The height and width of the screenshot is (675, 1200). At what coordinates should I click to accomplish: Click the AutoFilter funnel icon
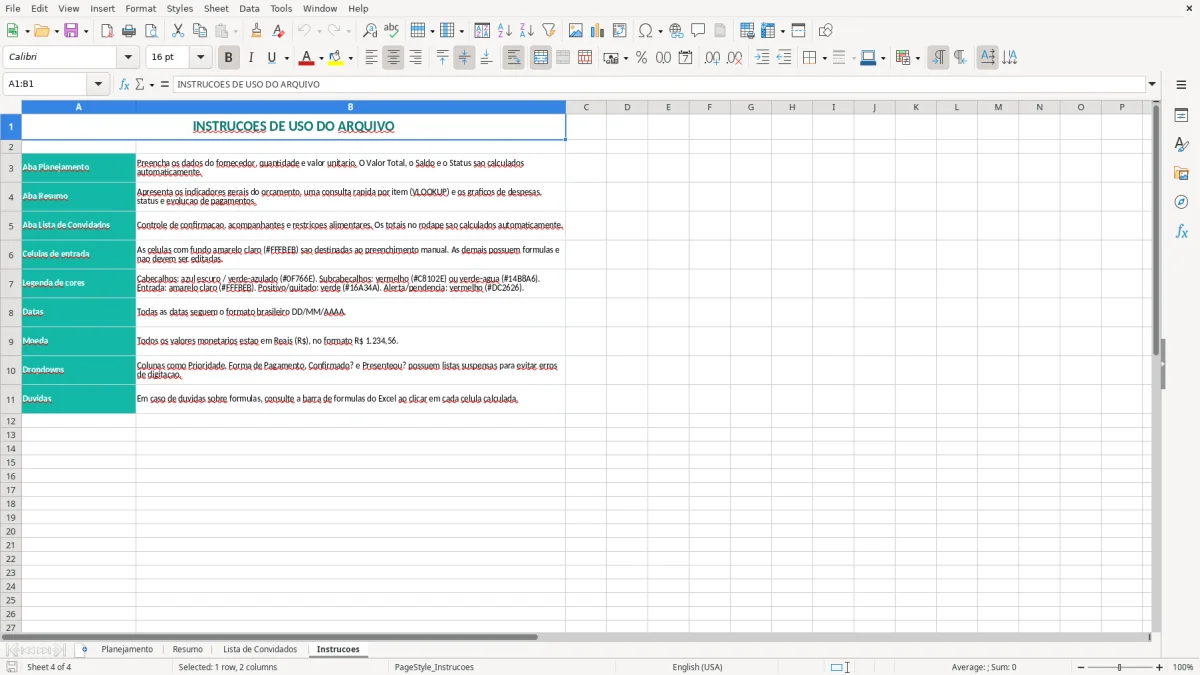[549, 31]
